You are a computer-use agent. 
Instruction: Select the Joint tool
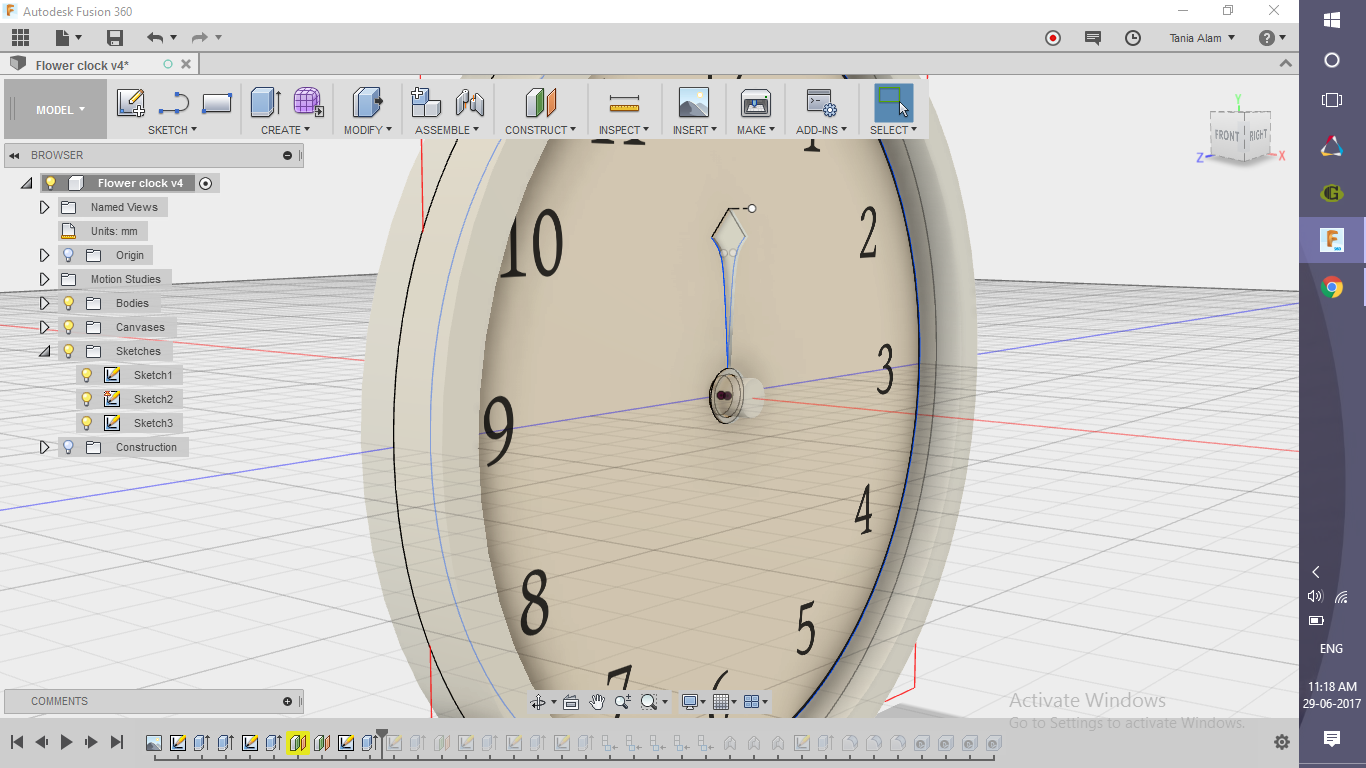(x=469, y=102)
